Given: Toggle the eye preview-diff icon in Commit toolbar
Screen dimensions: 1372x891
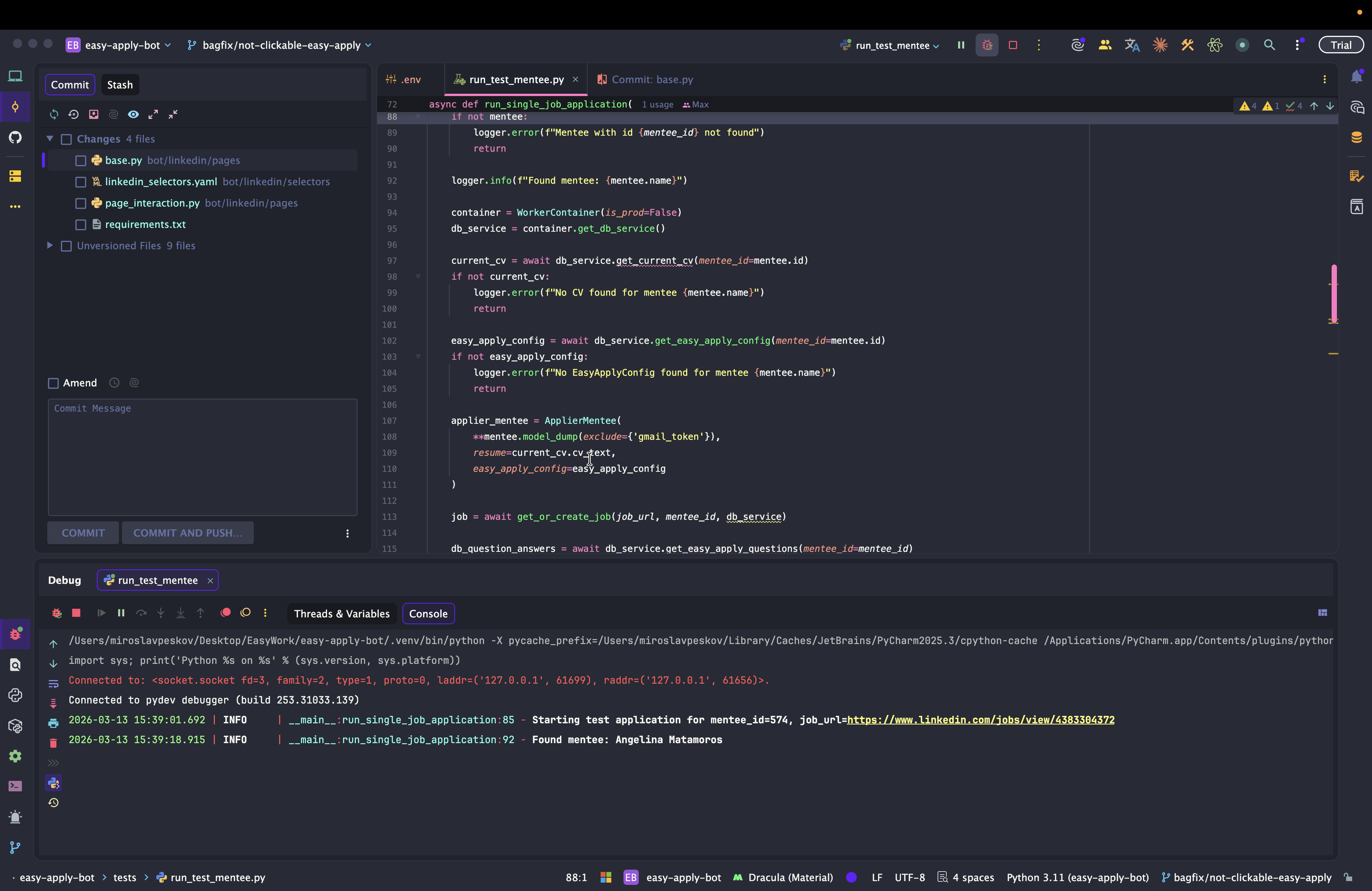Looking at the screenshot, I should [x=133, y=114].
